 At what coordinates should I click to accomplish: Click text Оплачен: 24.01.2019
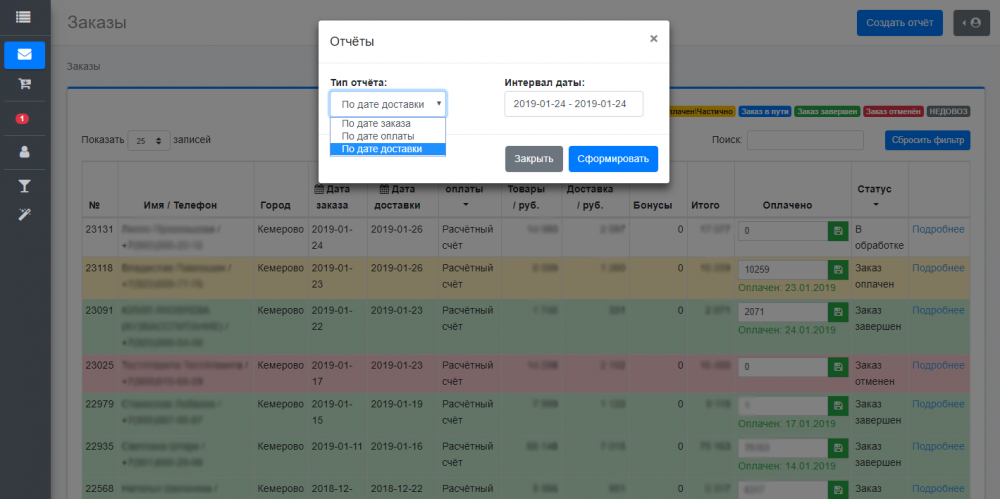tap(786, 330)
